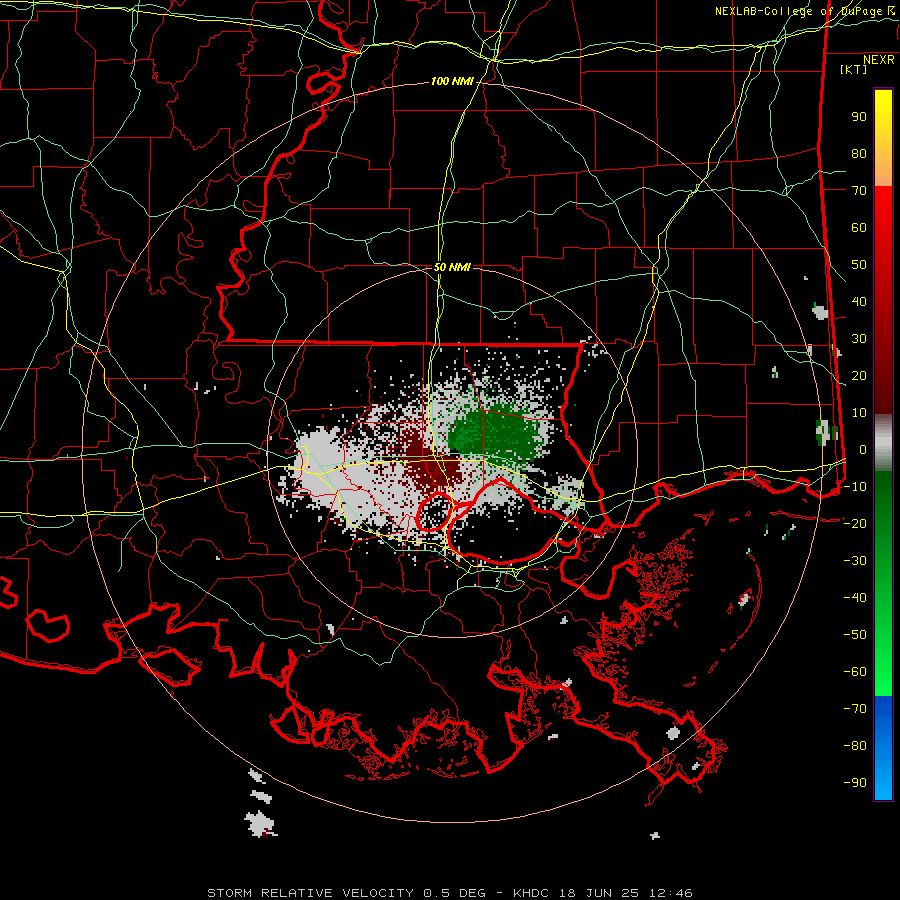
Task: Click the positive 70 scale value
Action: click(x=859, y=191)
